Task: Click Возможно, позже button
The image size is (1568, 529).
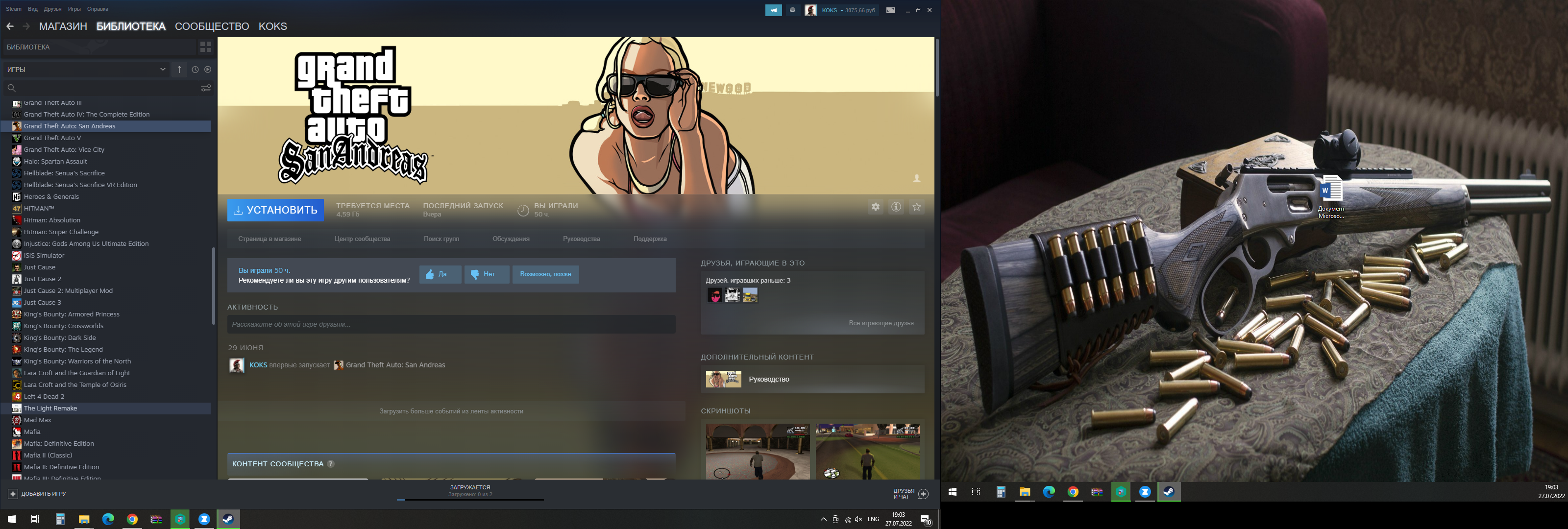Action: click(x=545, y=274)
